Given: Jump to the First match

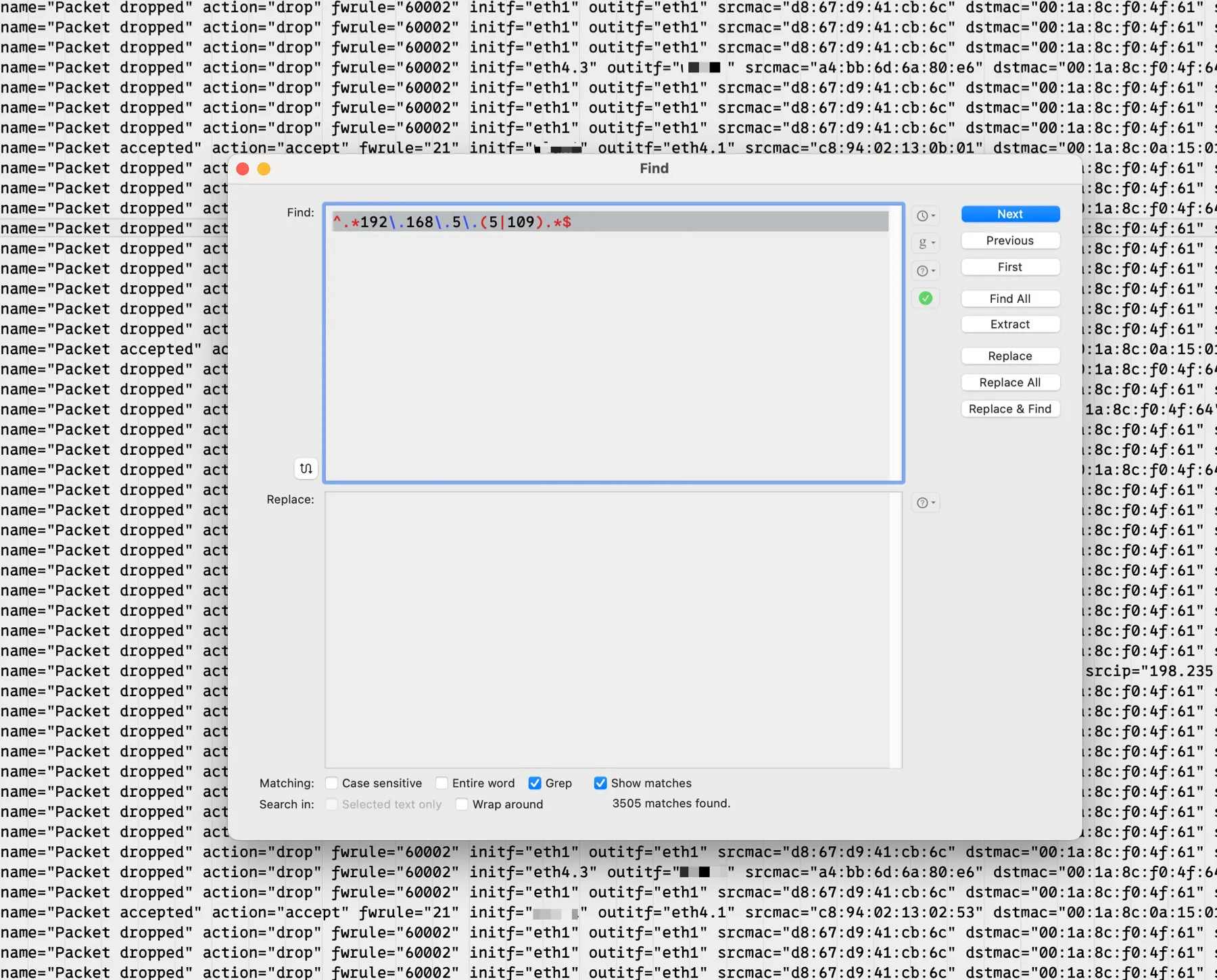Looking at the screenshot, I should pyautogui.click(x=1010, y=266).
